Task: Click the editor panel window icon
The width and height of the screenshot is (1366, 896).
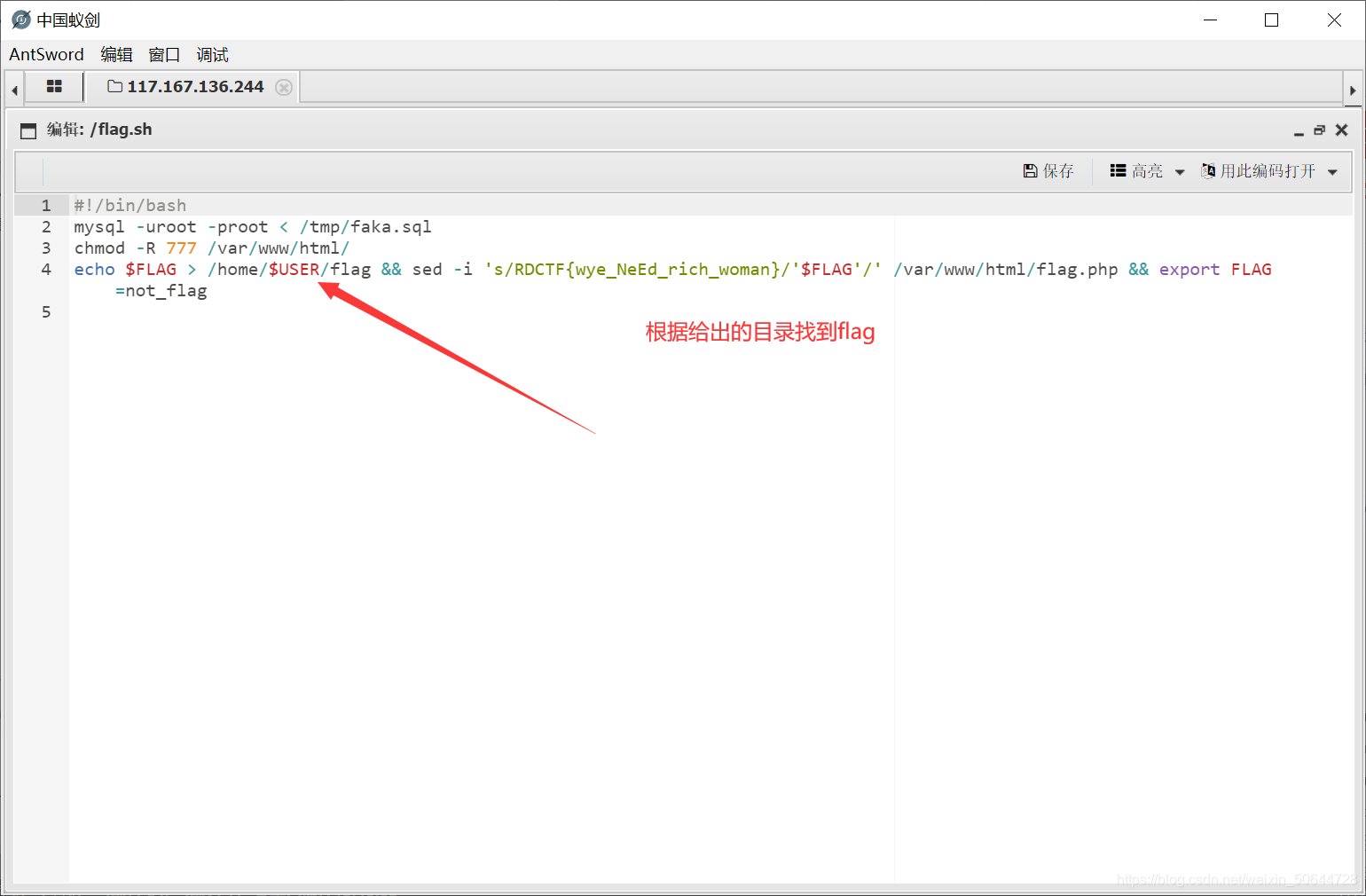Action: click(x=28, y=130)
